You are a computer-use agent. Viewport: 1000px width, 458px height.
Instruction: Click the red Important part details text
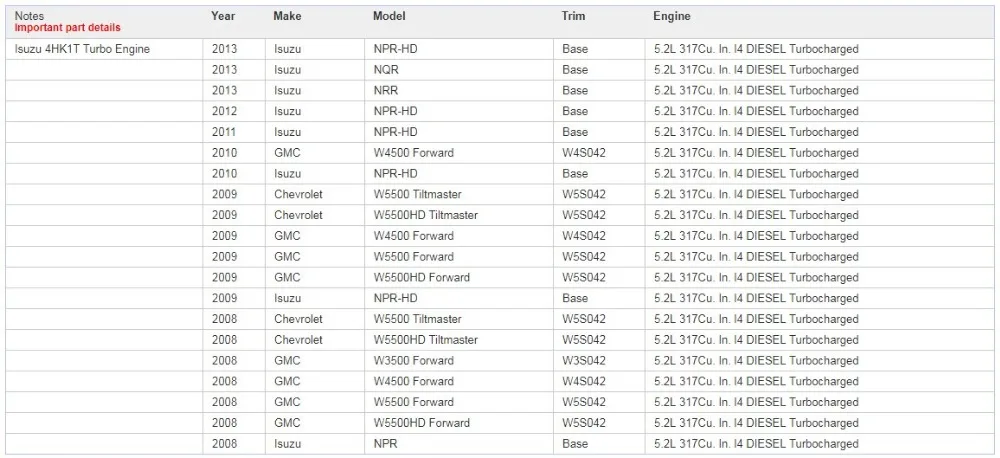pos(67,27)
